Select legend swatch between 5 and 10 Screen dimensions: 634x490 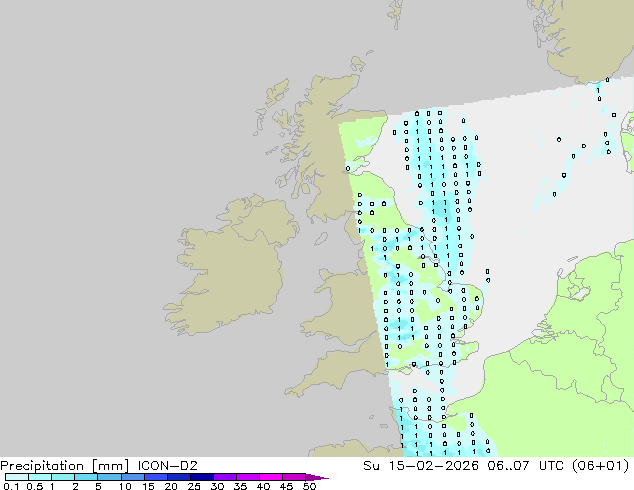109,477
